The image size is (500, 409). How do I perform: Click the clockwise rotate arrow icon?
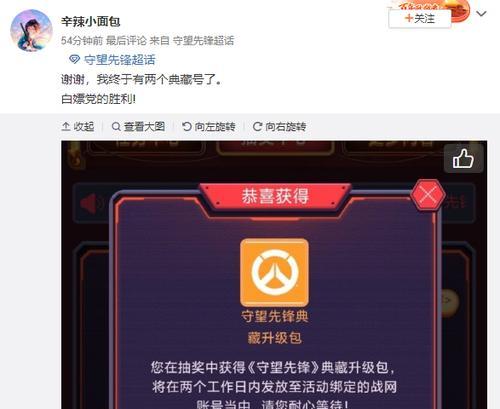257,127
